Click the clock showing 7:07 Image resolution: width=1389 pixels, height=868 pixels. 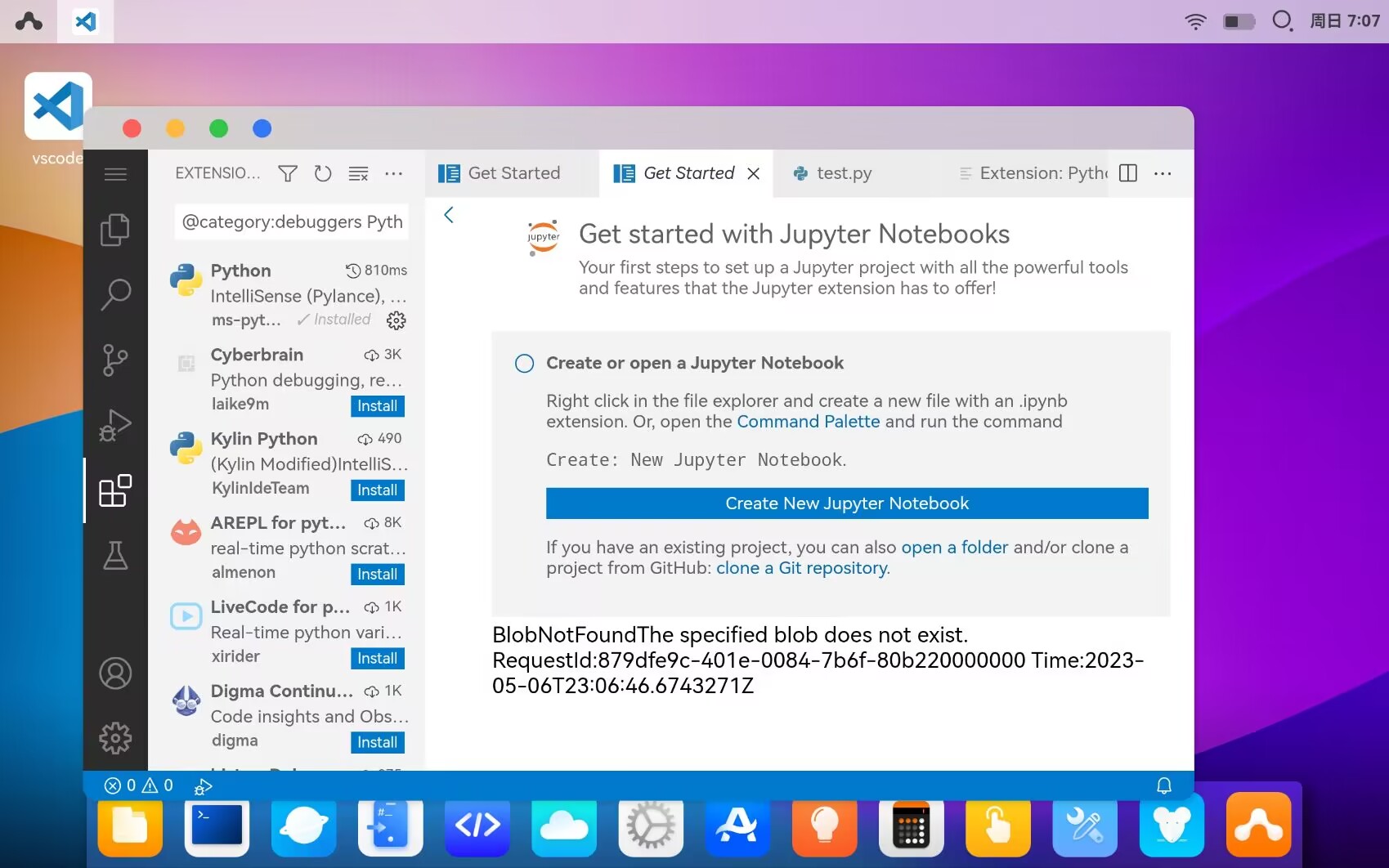[1345, 21]
